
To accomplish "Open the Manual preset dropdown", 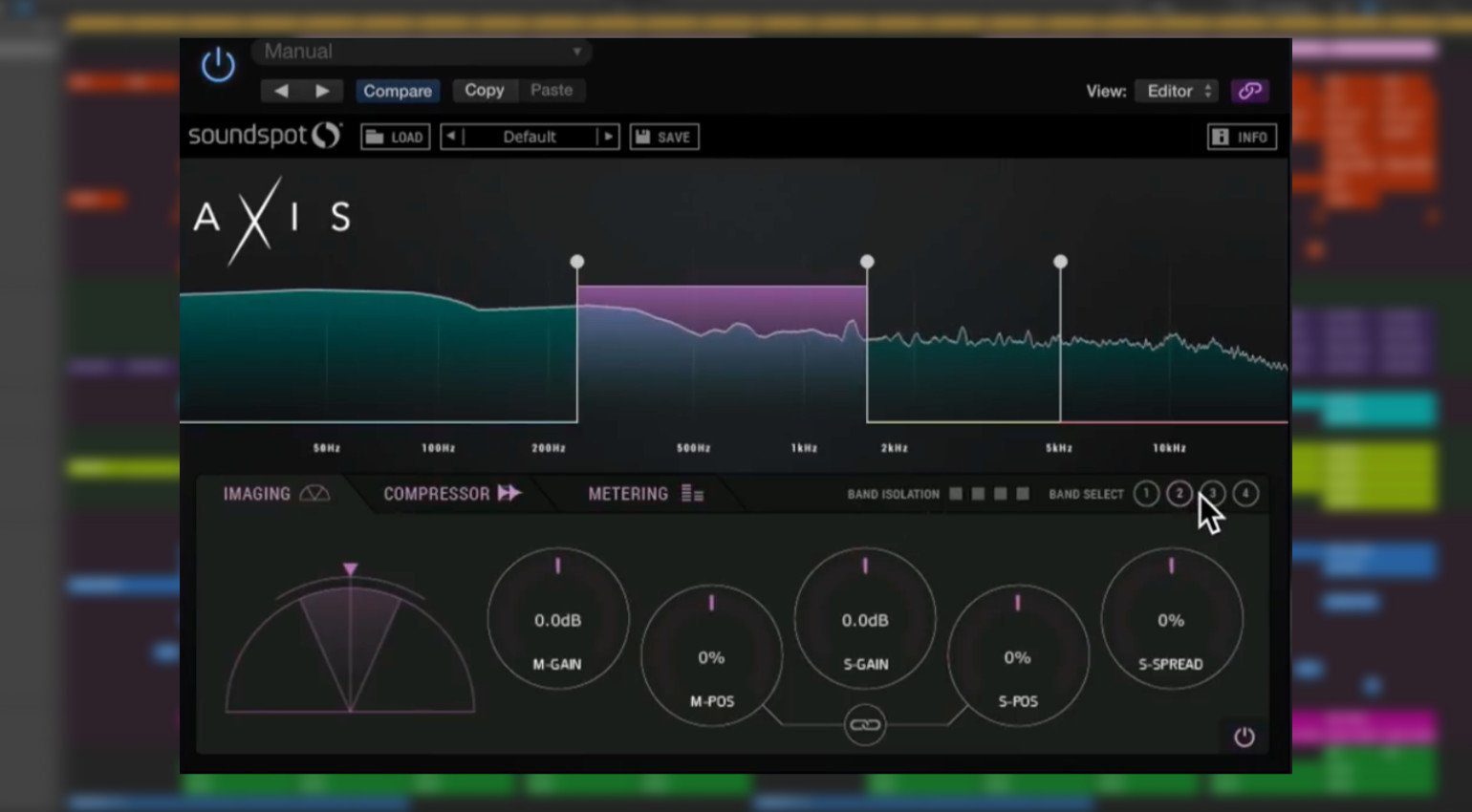I will click(x=422, y=52).
